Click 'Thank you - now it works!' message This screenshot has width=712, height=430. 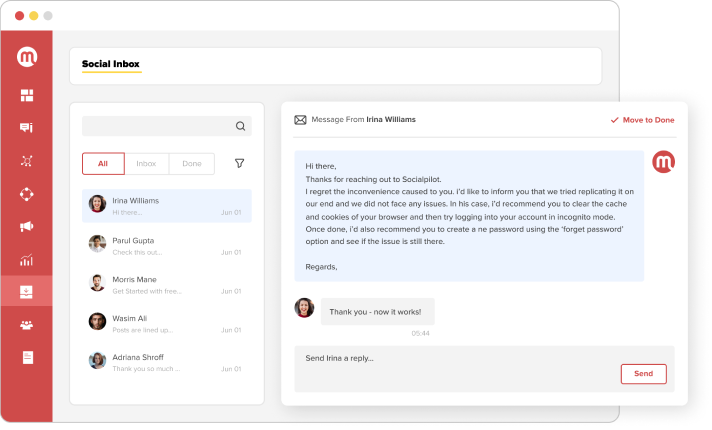pos(377,312)
